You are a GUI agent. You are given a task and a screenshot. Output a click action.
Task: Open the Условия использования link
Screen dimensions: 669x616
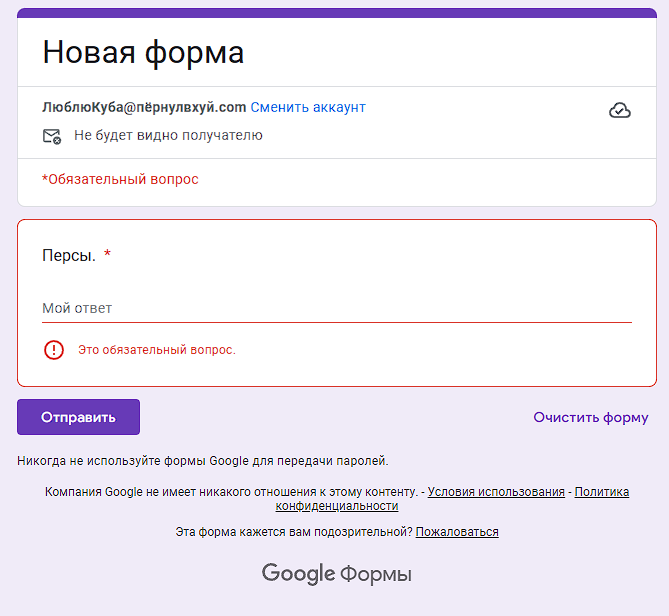[x=496, y=492]
